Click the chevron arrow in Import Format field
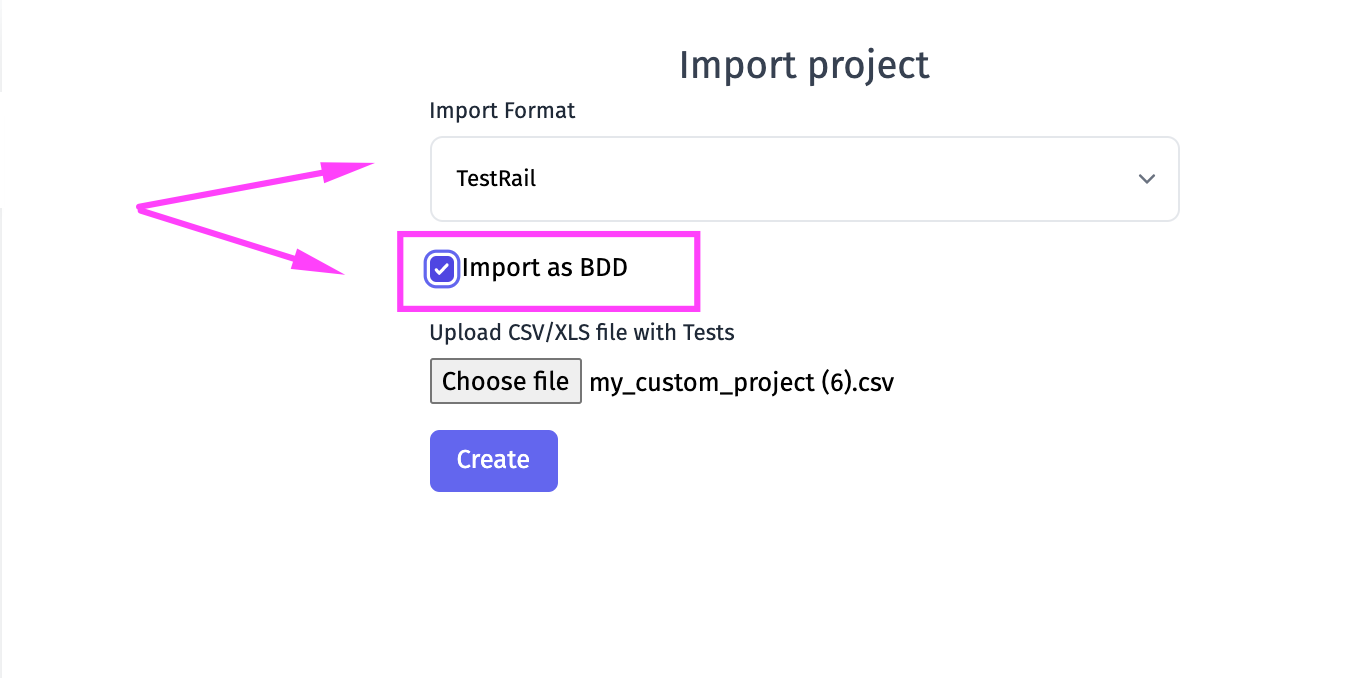 click(x=1146, y=179)
